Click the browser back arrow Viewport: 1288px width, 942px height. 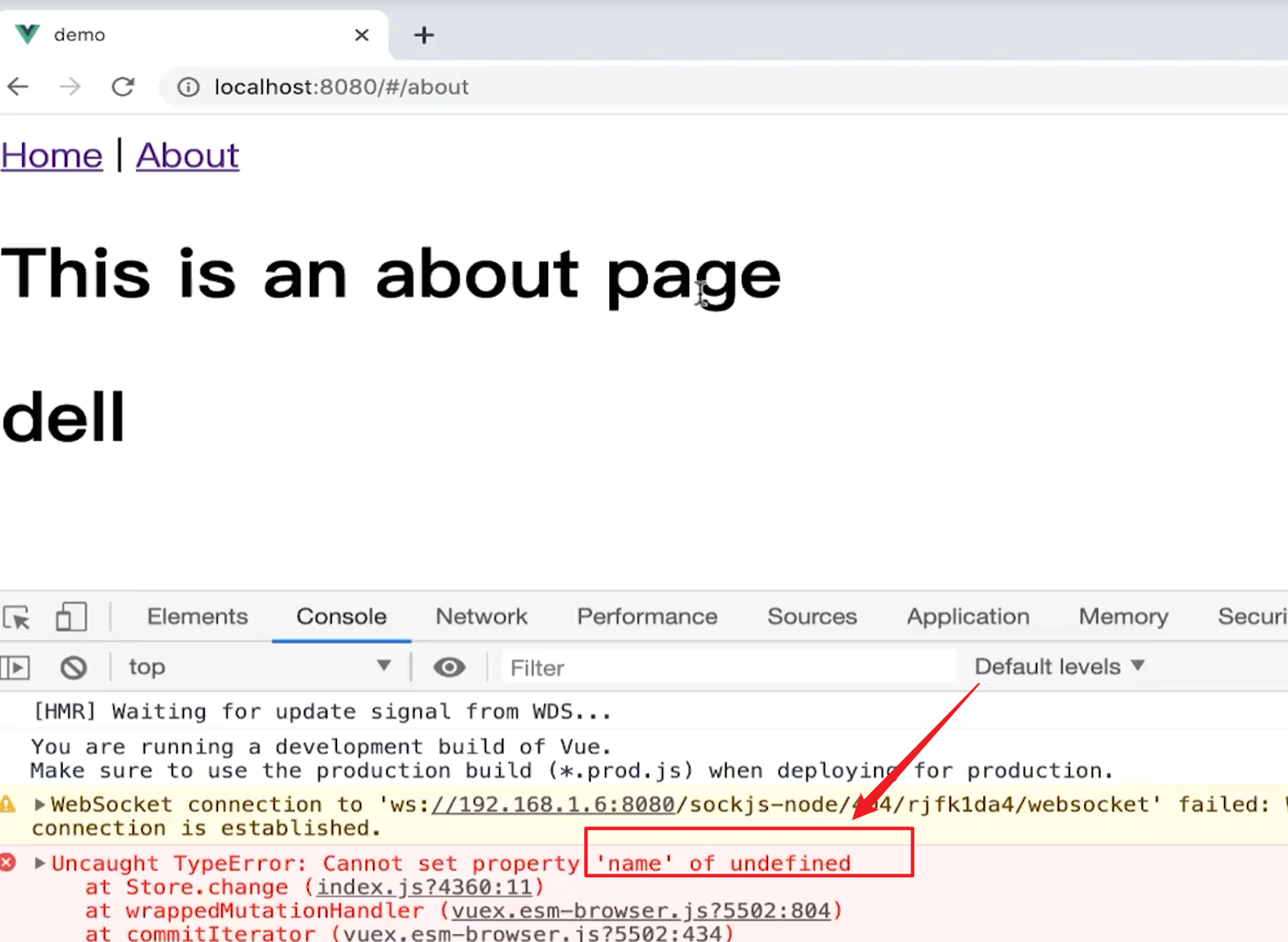tap(18, 87)
